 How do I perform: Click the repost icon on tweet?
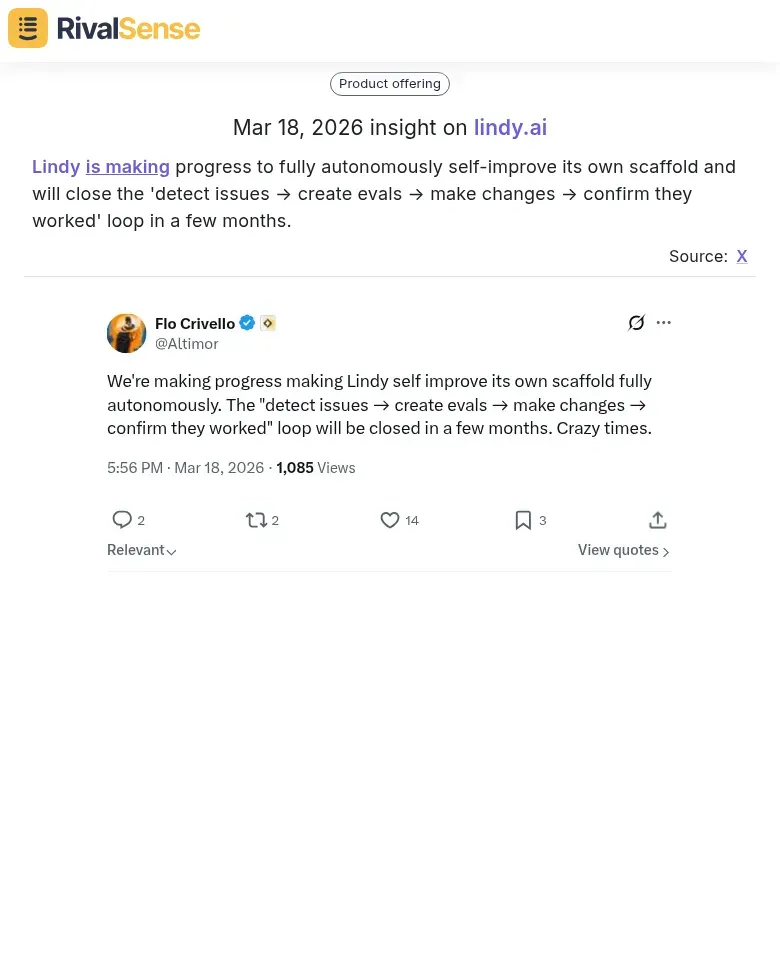[256, 520]
